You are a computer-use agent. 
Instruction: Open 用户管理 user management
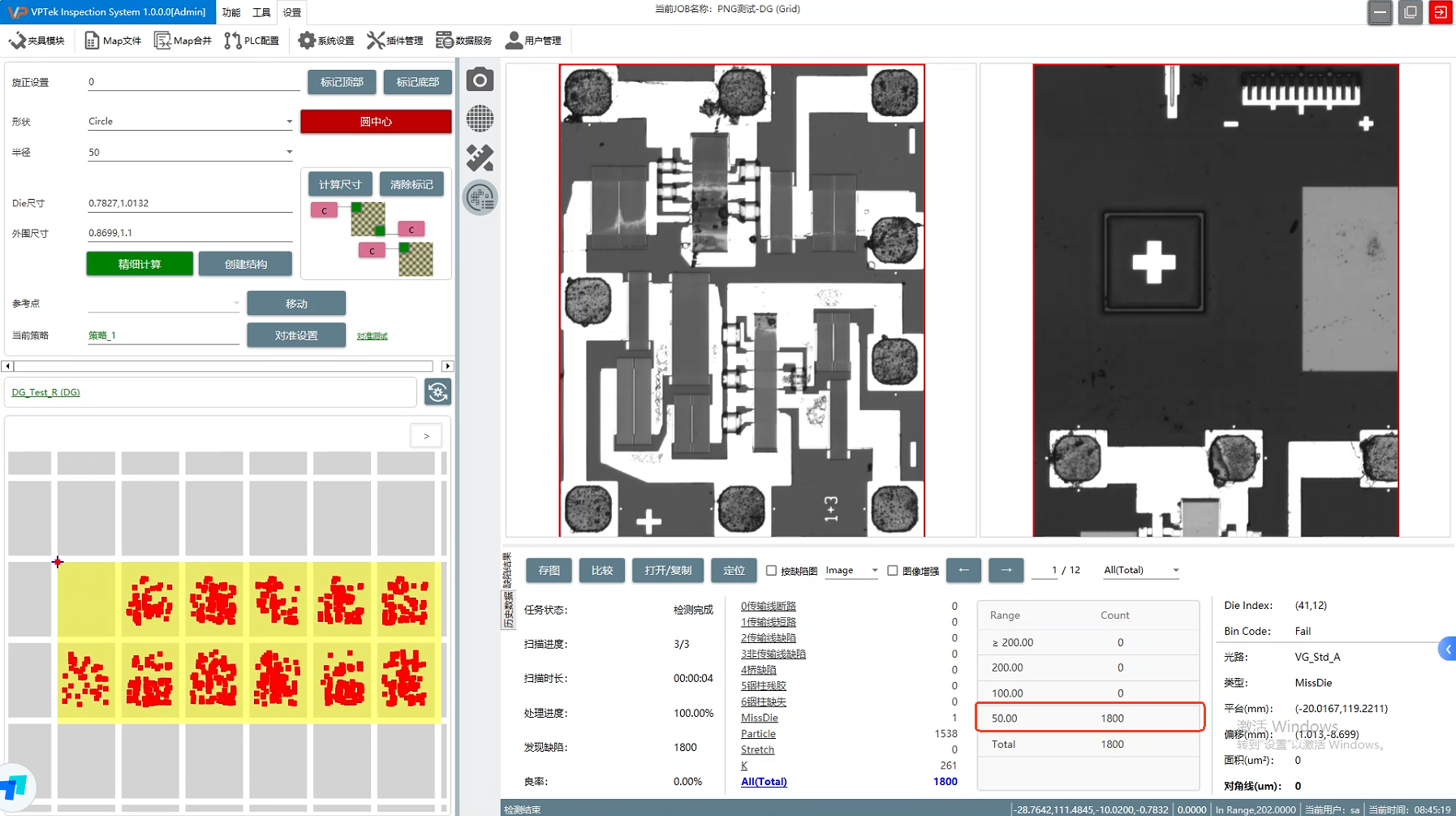(533, 41)
